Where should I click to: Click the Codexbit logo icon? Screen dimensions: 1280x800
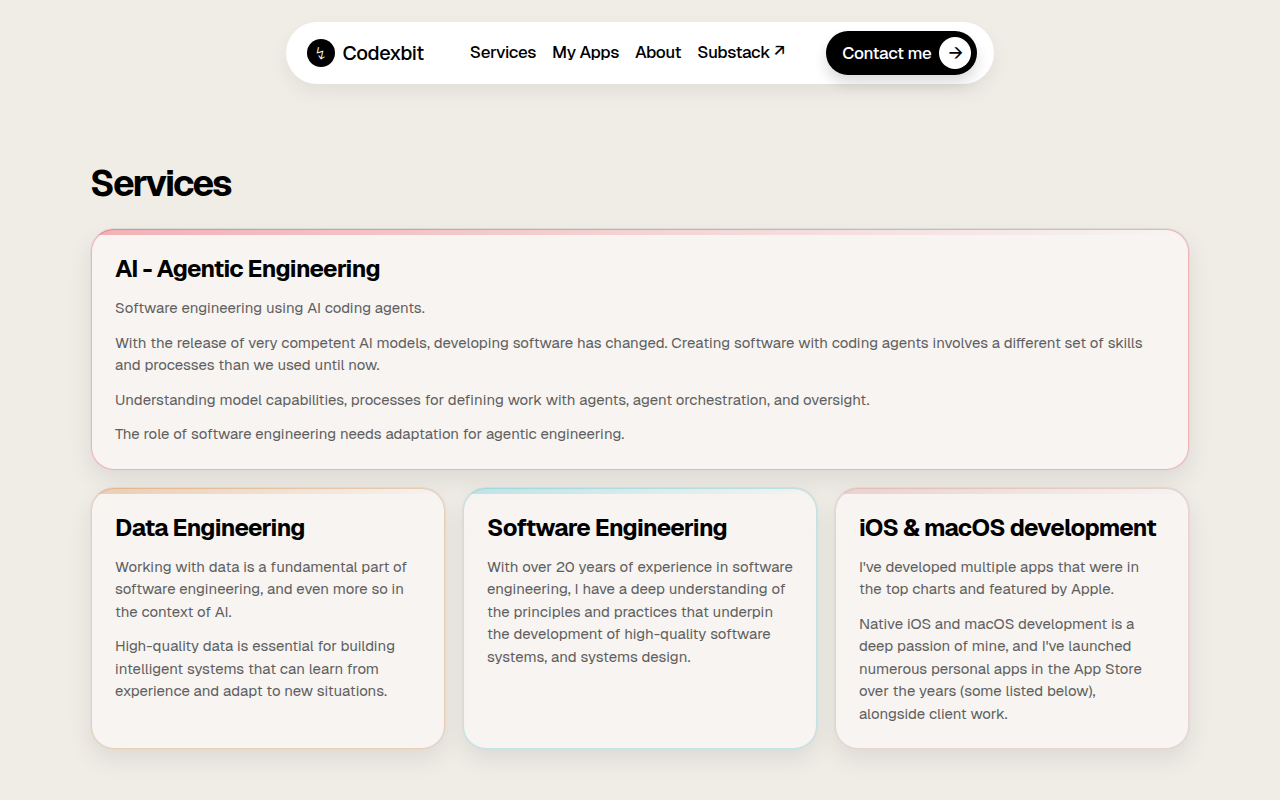click(321, 53)
